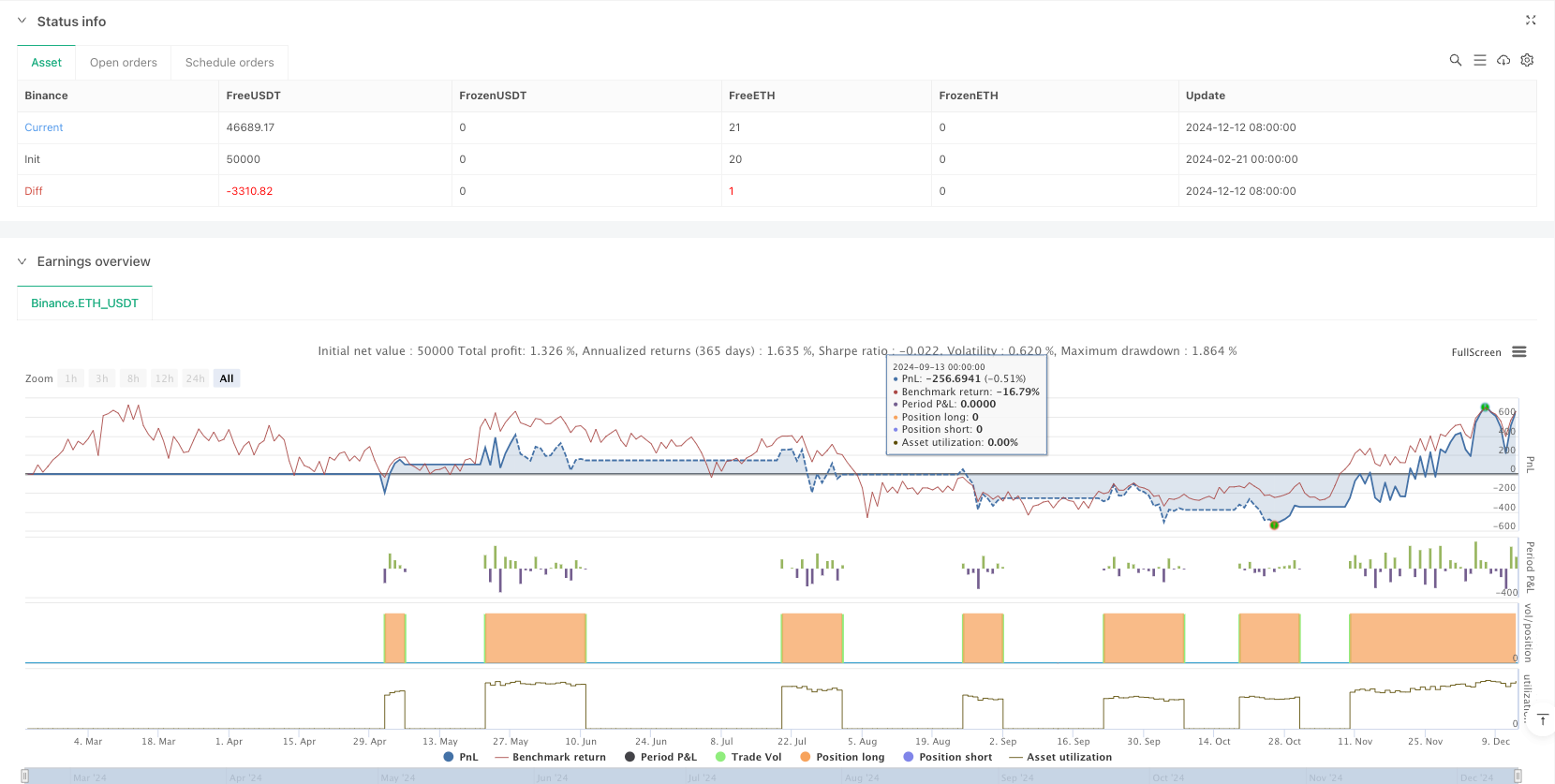Open table settings gear icon

click(x=1527, y=60)
